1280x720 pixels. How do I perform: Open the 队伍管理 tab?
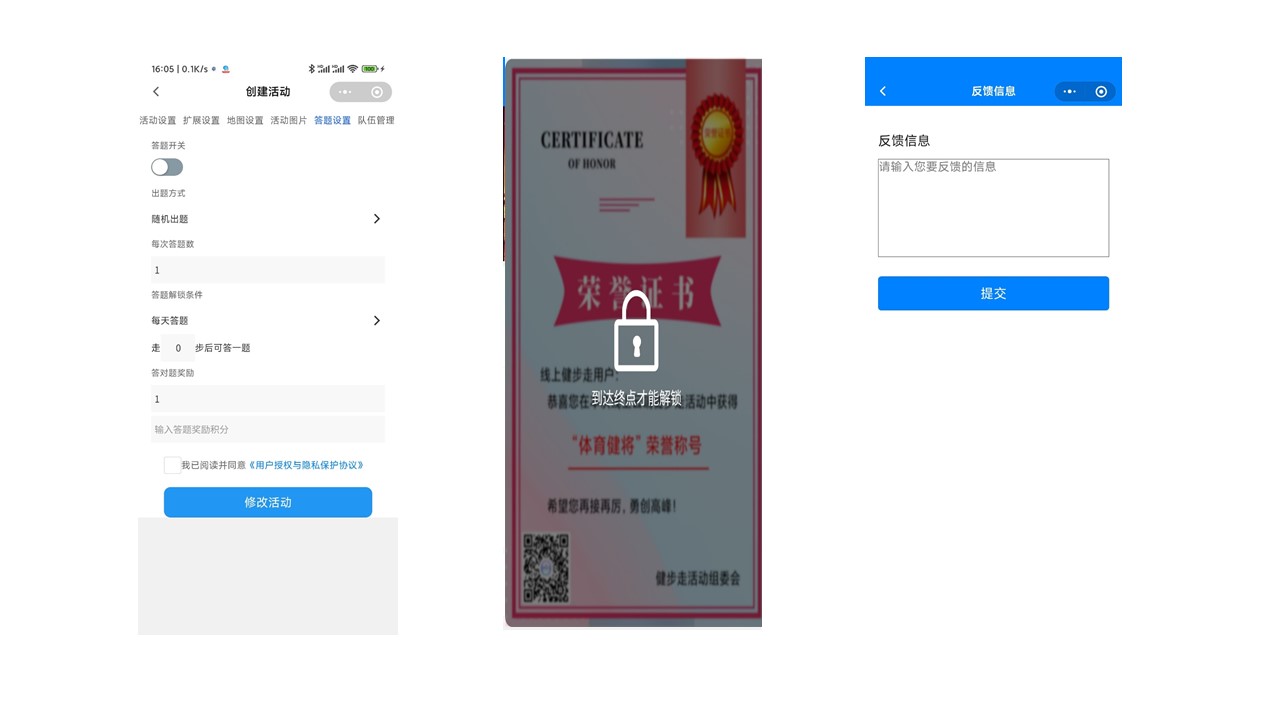click(376, 120)
